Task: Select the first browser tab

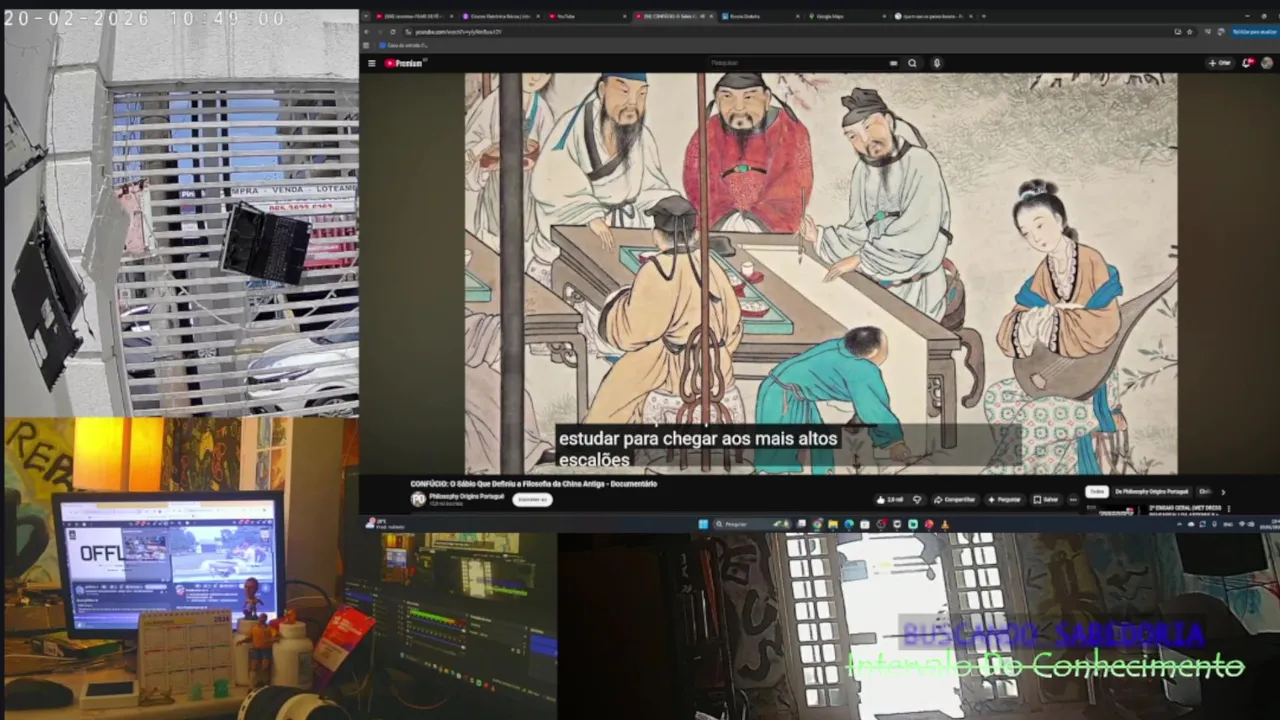Action: coord(415,16)
